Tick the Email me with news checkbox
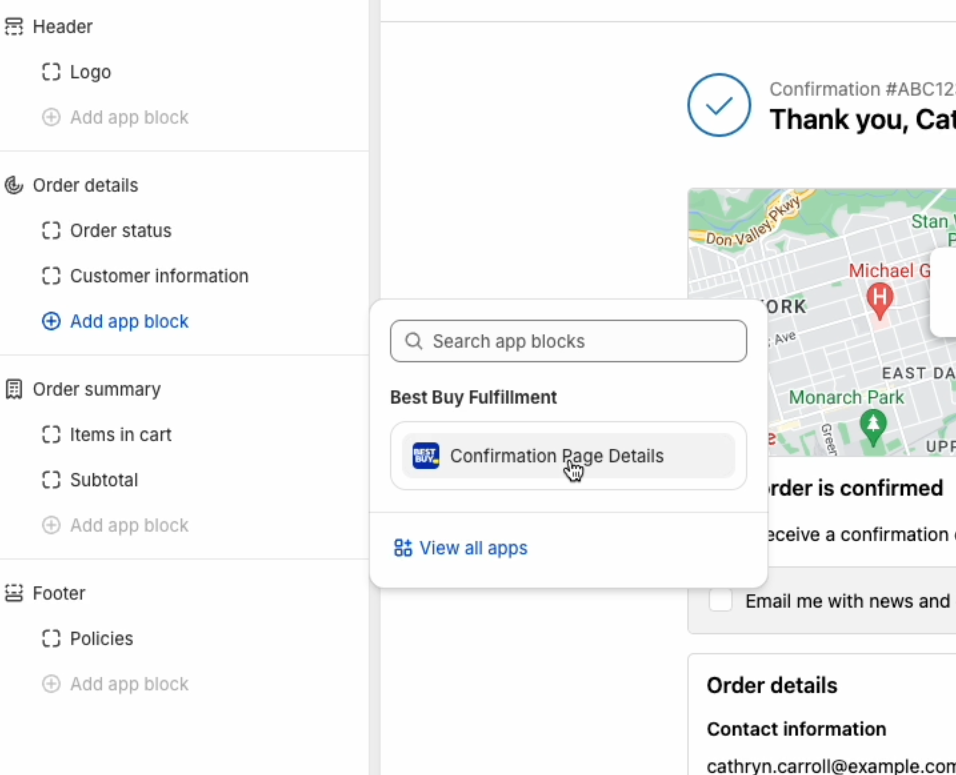This screenshot has width=956, height=775. (720, 601)
